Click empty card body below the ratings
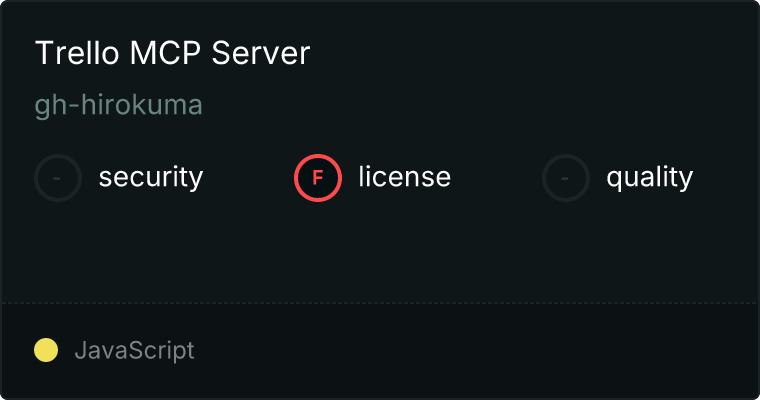The height and width of the screenshot is (400, 760). [x=380, y=250]
